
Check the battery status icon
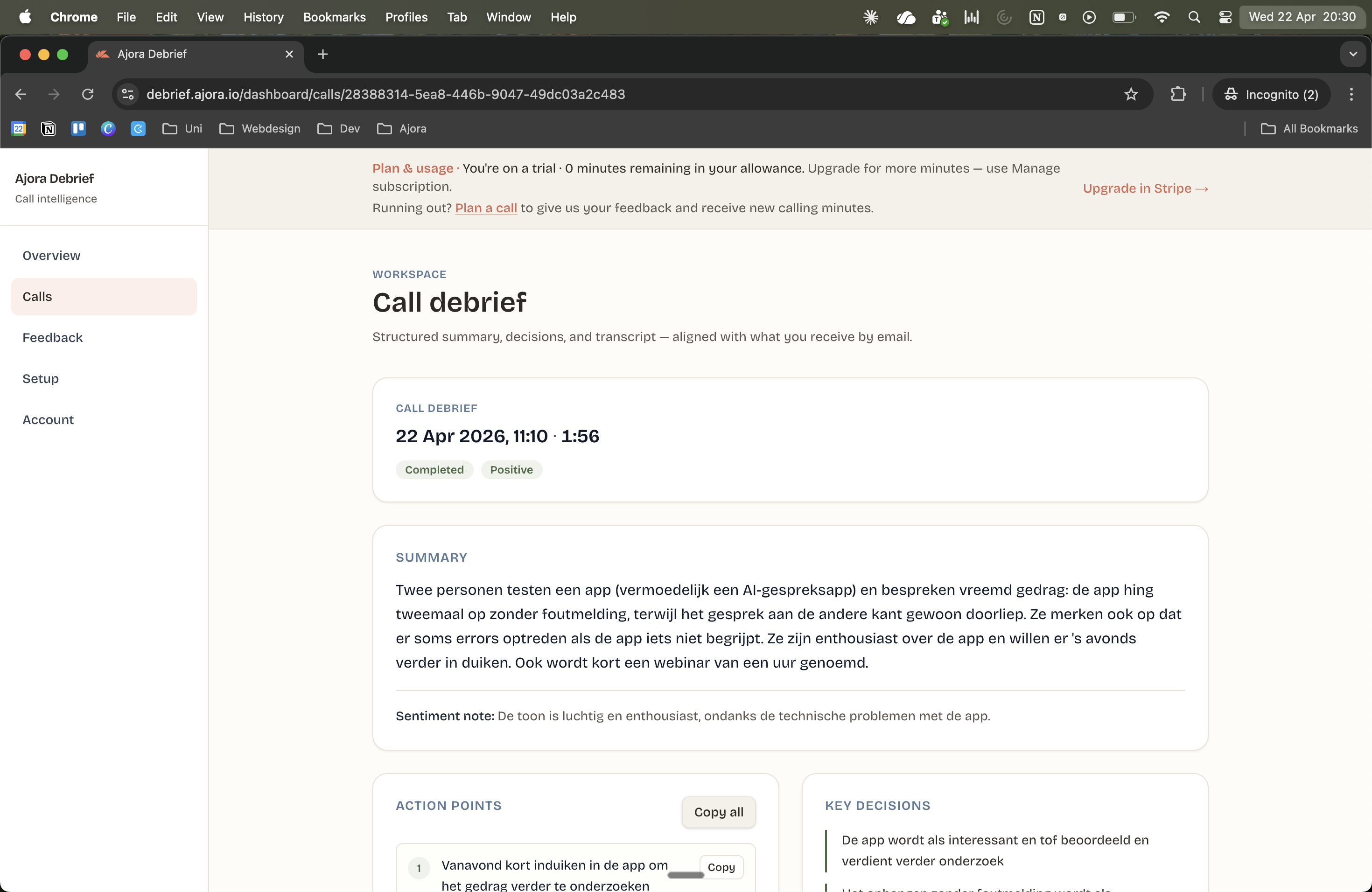coord(1124,17)
